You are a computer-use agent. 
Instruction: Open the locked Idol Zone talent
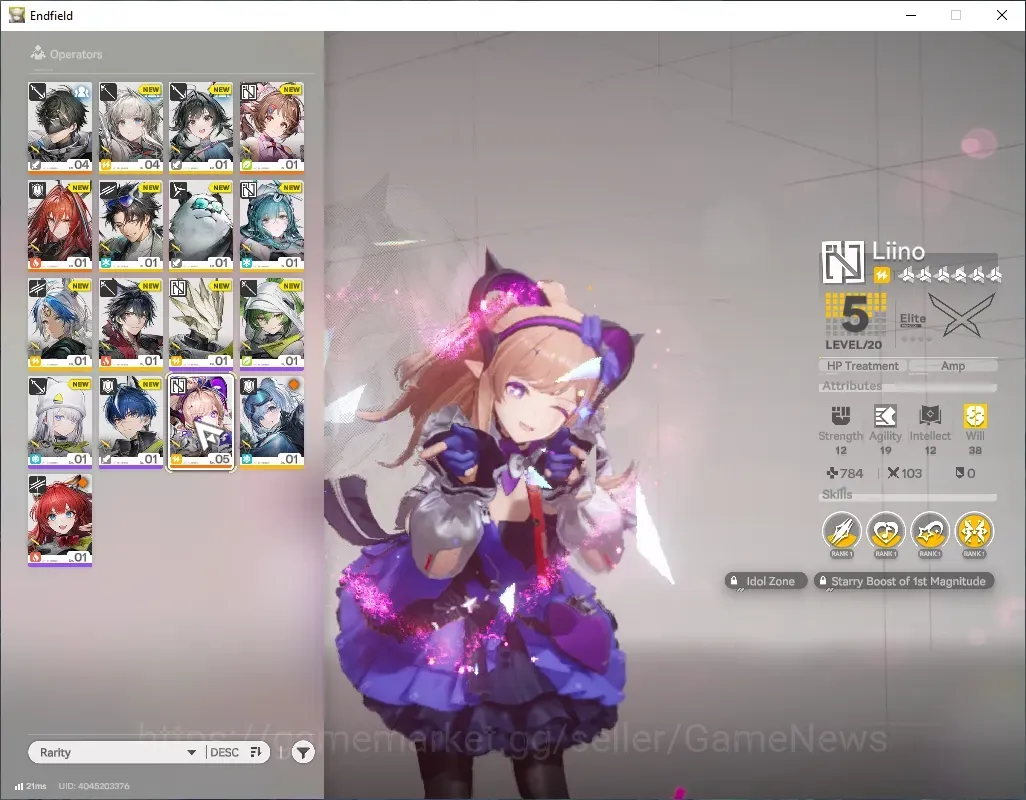click(x=765, y=581)
